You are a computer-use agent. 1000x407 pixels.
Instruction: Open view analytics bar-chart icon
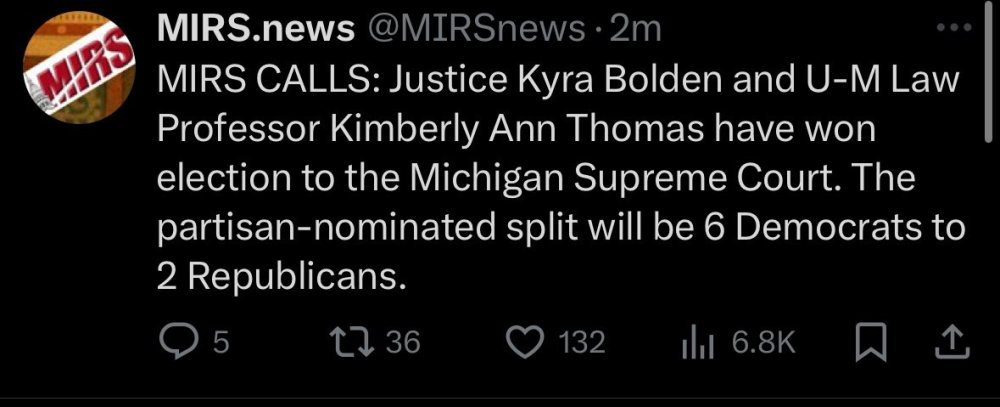[x=695, y=343]
